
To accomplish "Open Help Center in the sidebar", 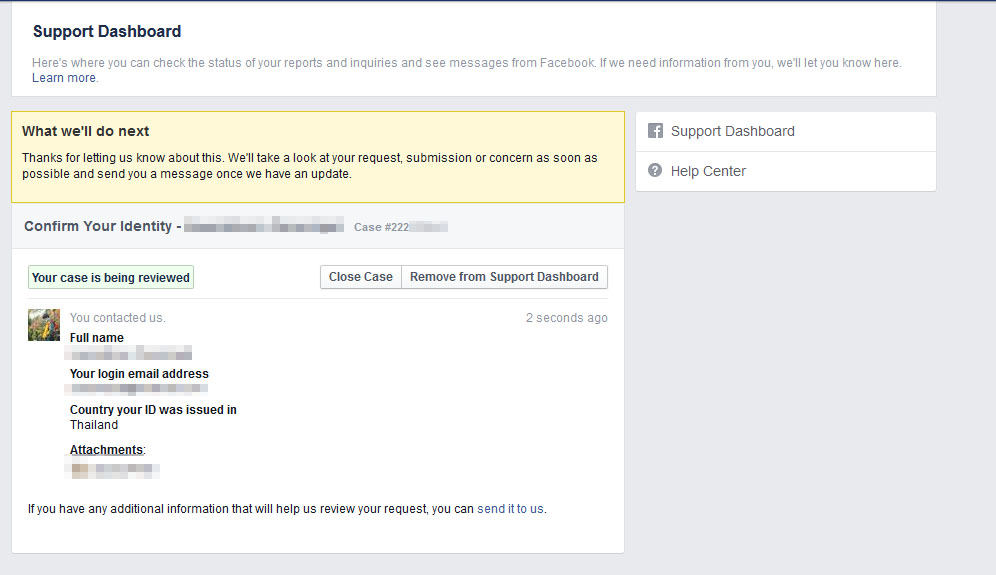I will click(786, 172).
